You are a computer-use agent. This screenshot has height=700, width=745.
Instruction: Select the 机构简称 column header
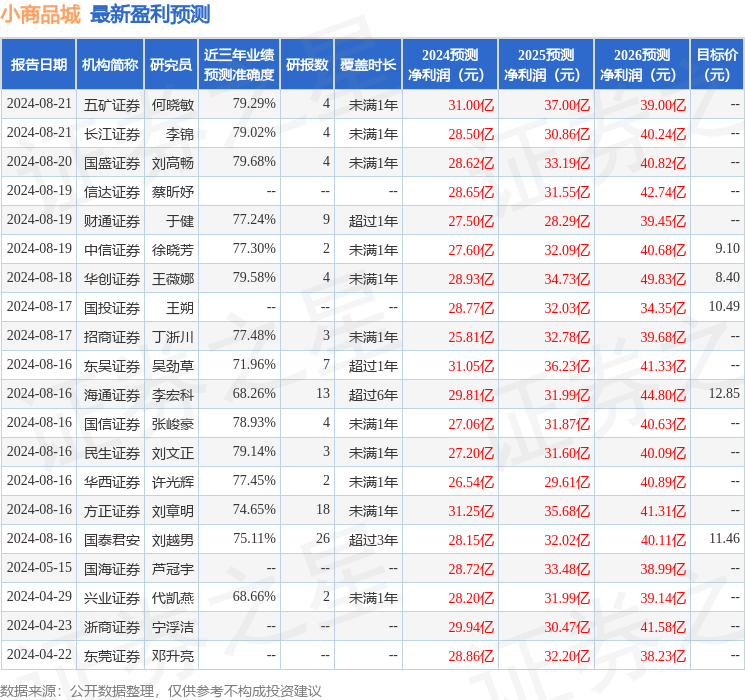click(110, 65)
